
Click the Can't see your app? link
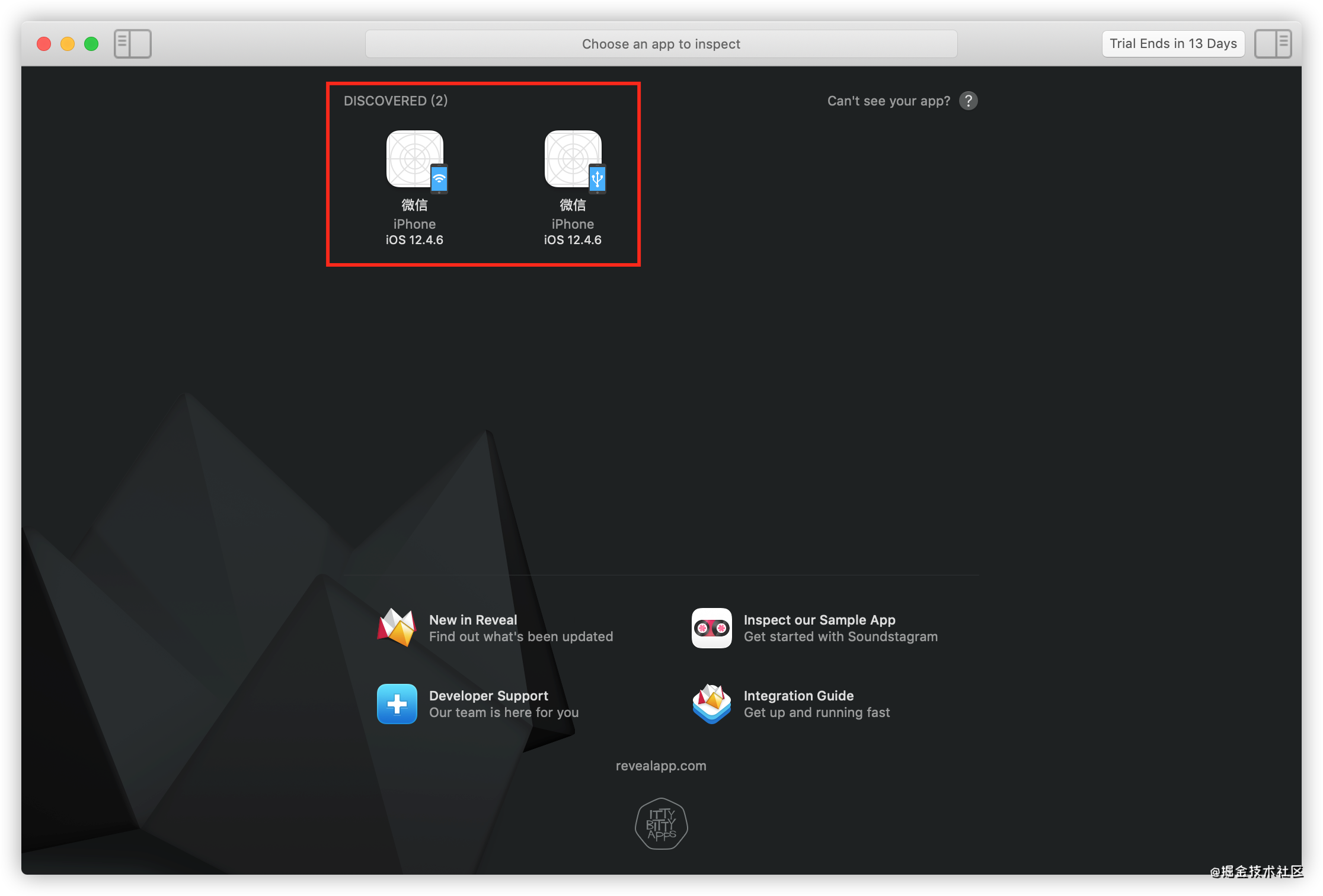[888, 101]
